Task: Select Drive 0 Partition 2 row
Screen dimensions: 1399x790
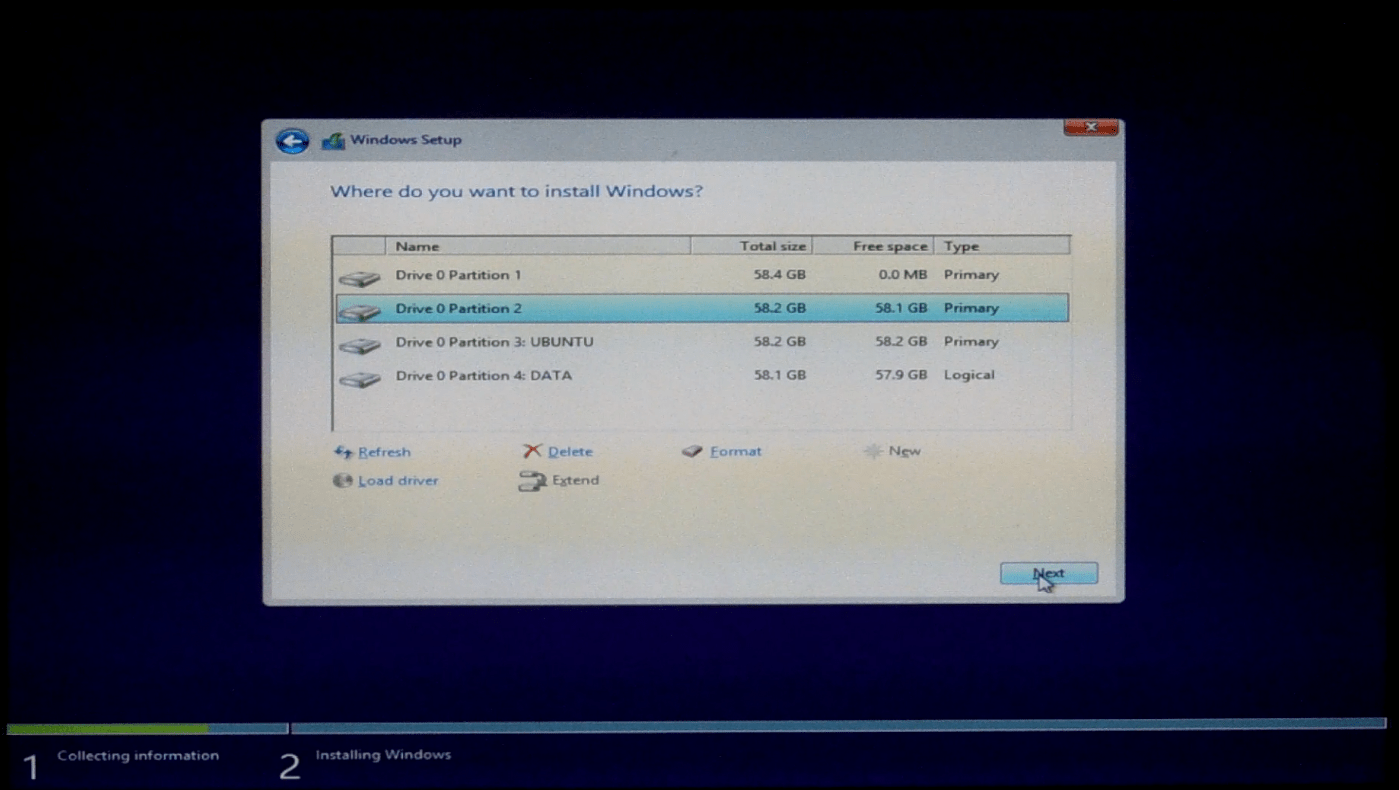Action: tap(702, 308)
